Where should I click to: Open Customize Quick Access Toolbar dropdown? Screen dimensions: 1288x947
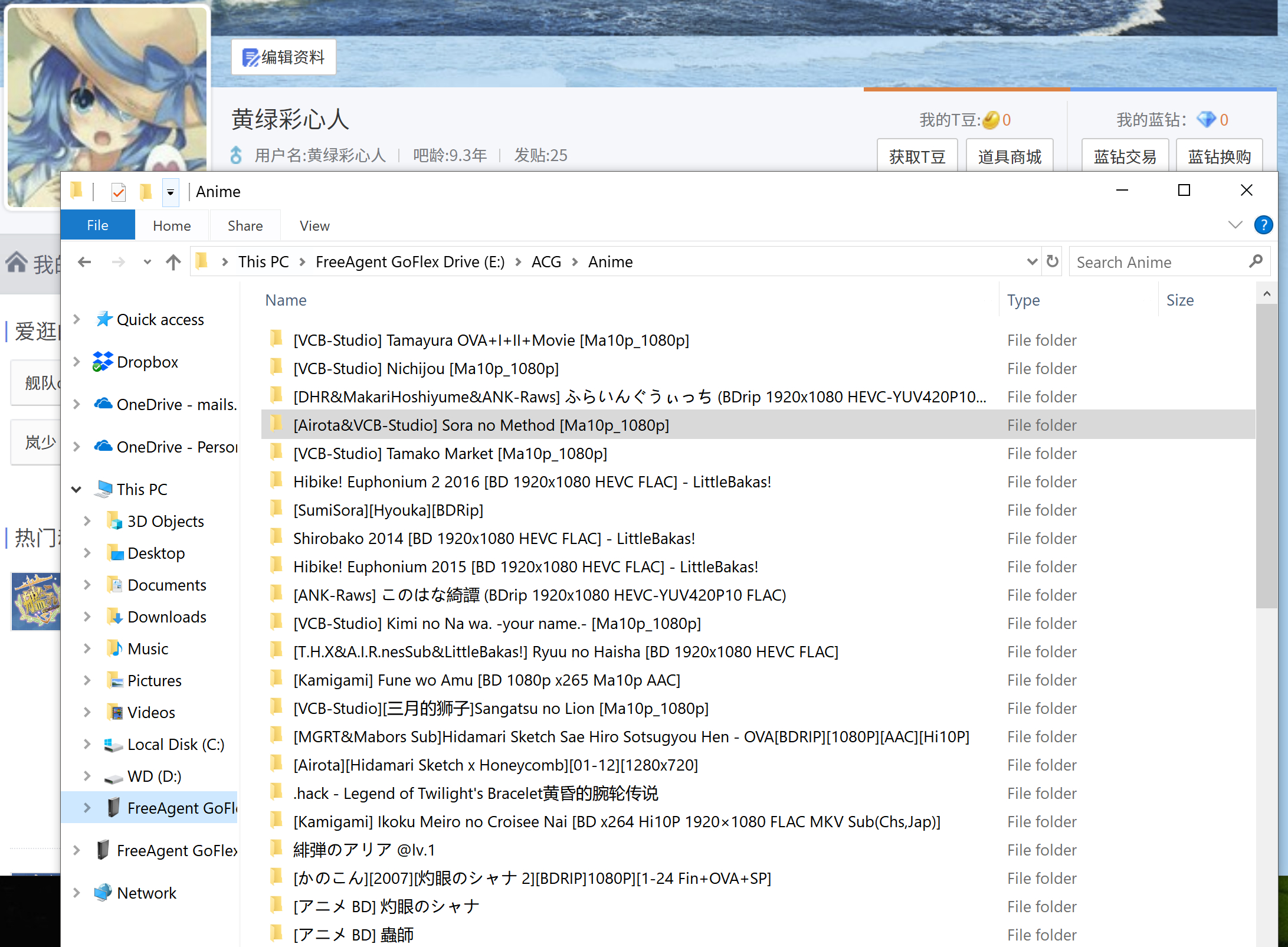click(171, 192)
